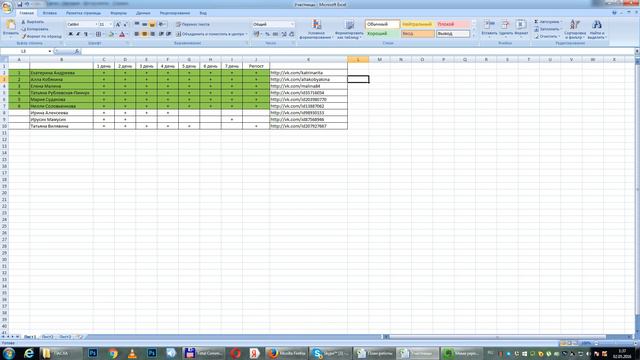Open the number format dropdown
640x360 pixels.
[292, 24]
